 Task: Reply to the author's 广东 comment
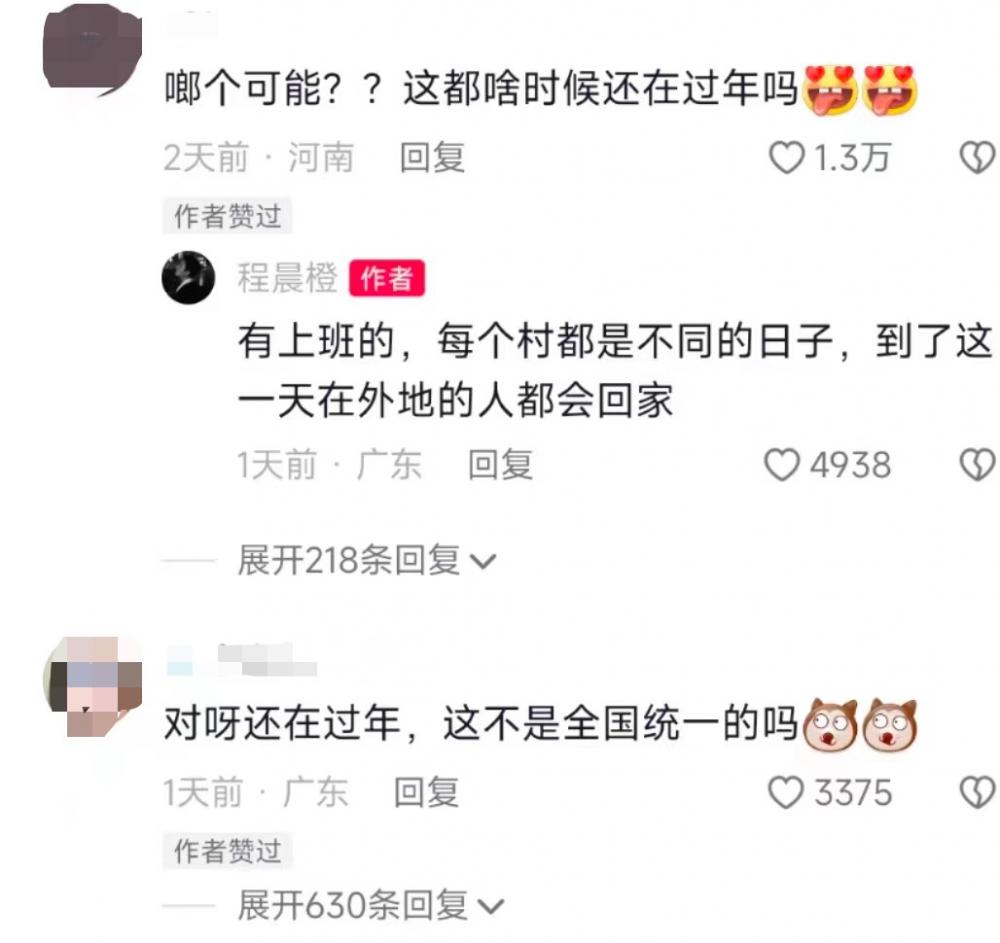click(501, 465)
